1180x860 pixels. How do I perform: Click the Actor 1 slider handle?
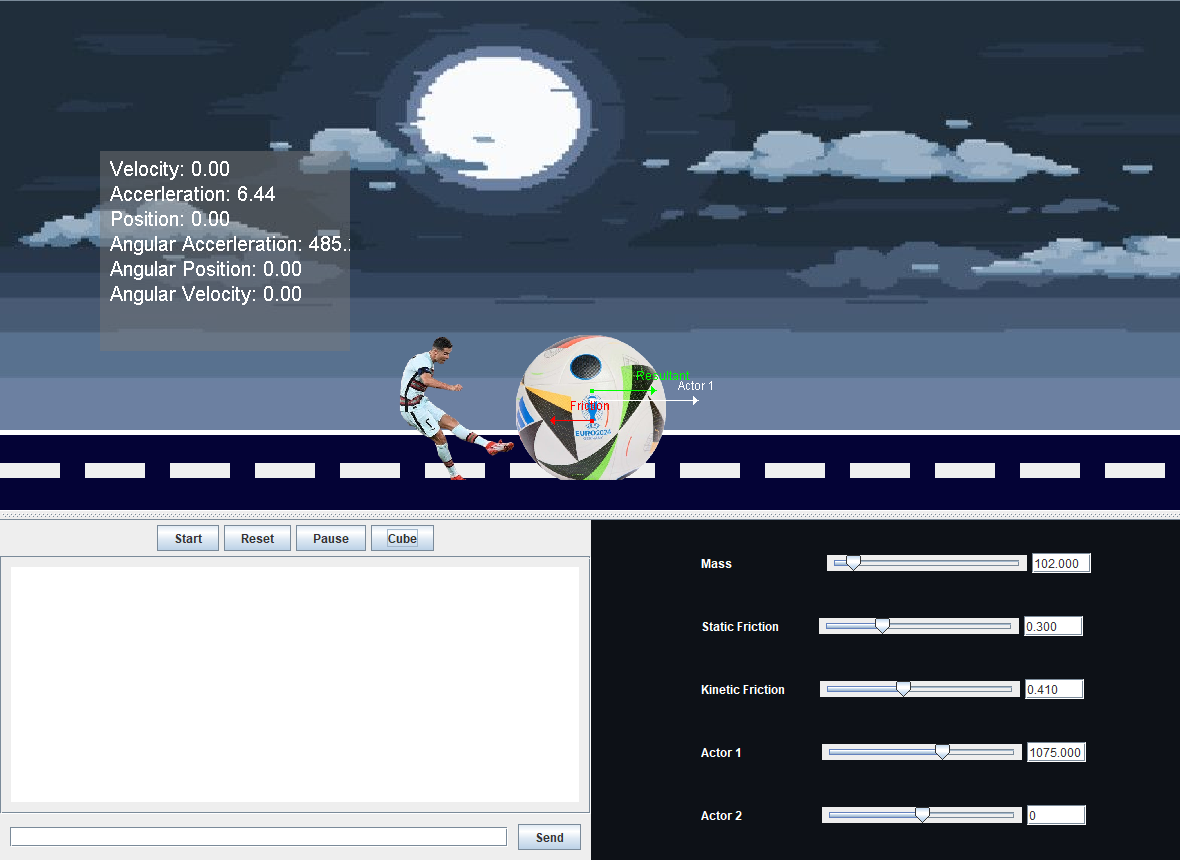coord(942,752)
